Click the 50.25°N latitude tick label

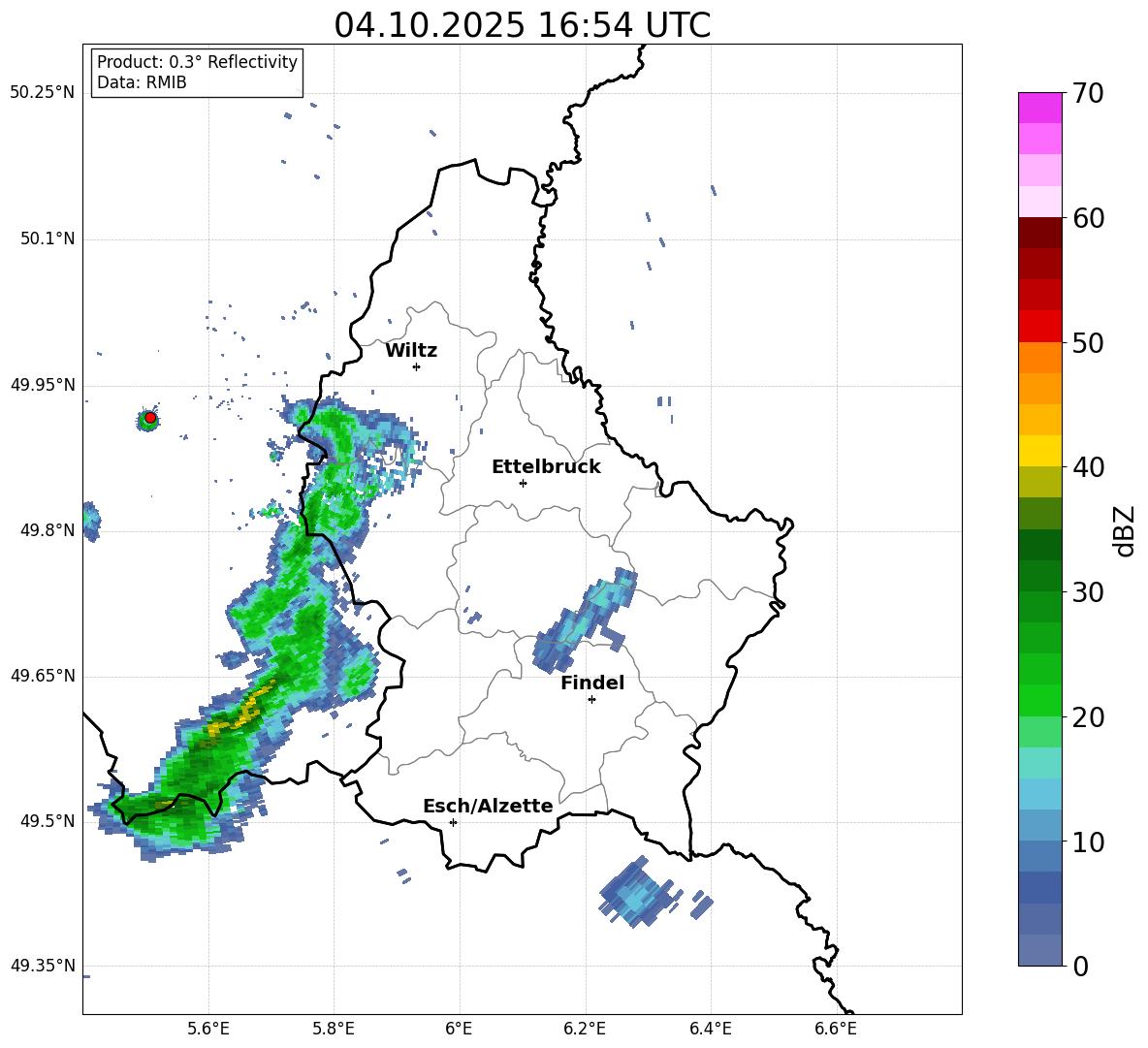43,93
